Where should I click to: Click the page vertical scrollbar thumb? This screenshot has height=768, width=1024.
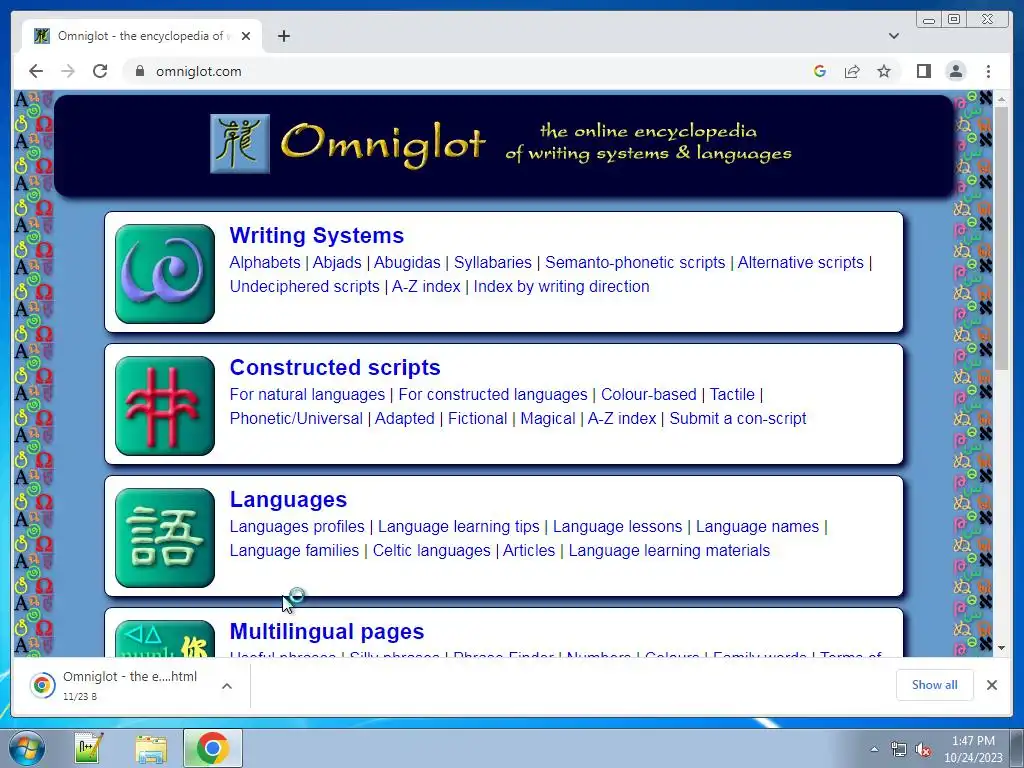(x=1002, y=238)
